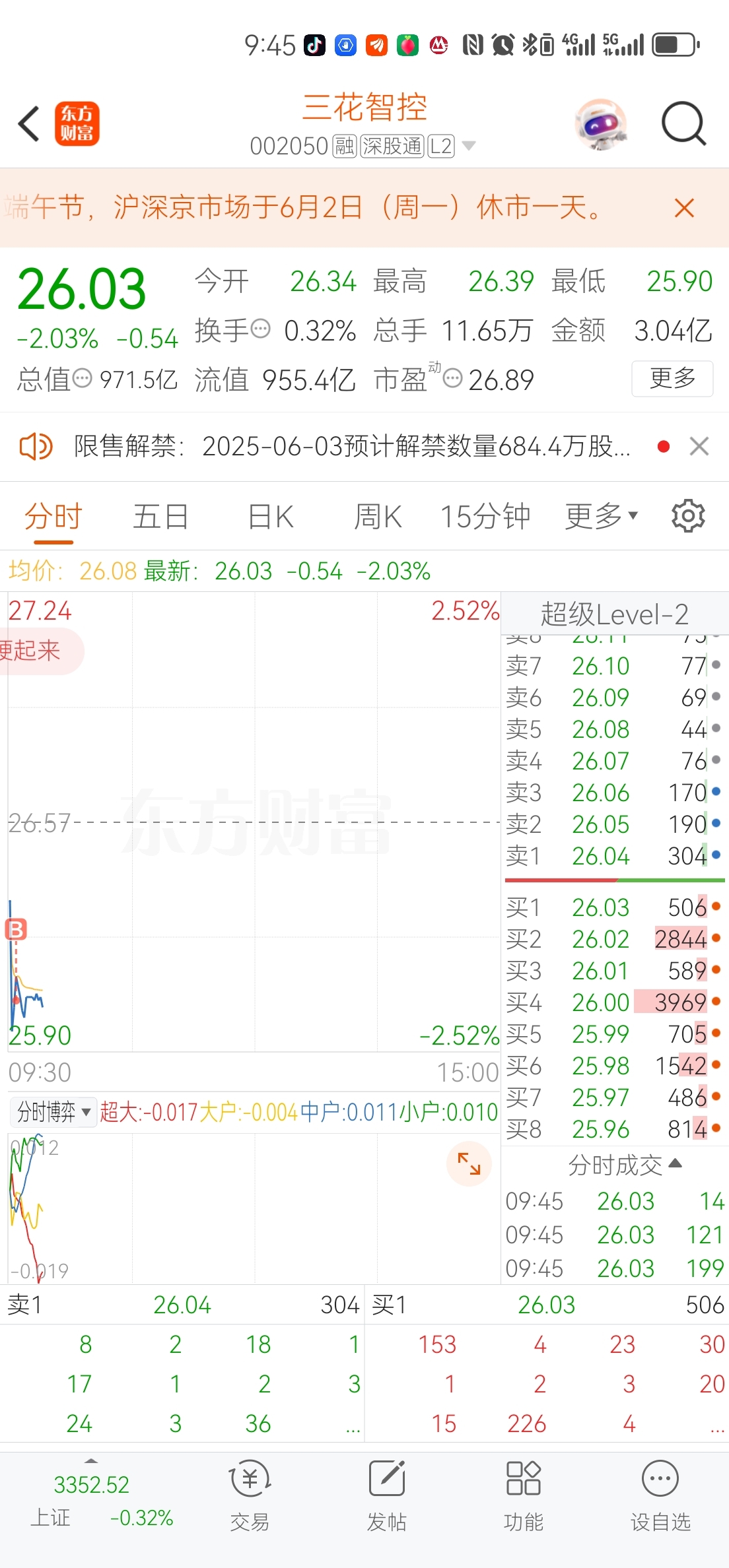Image resolution: width=729 pixels, height=1568 pixels.
Task: Tap the 小户:0.010 indicator value
Action: [x=449, y=1112]
